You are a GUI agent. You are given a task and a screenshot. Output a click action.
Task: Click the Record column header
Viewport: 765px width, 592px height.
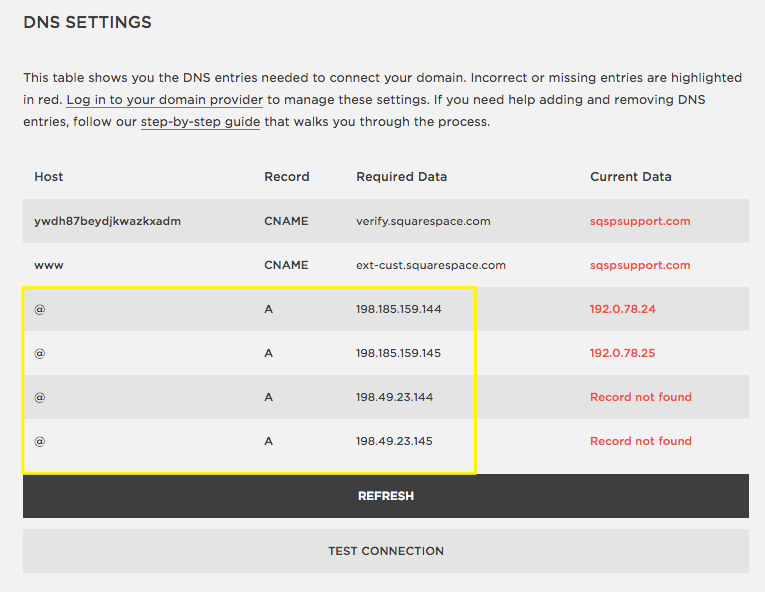(x=287, y=177)
